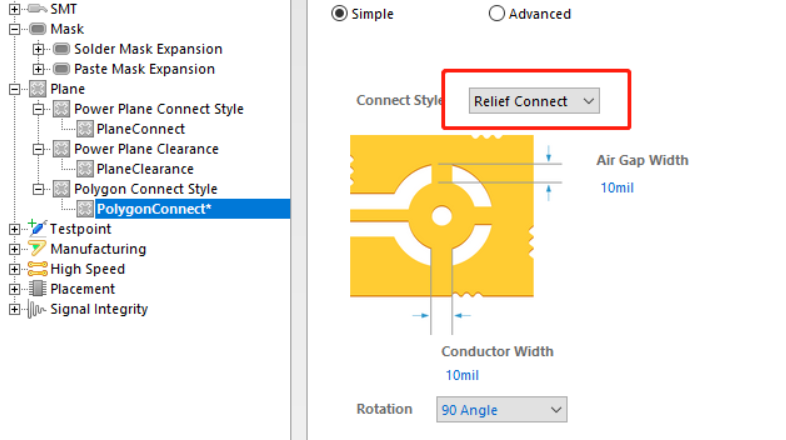The width and height of the screenshot is (786, 440).
Task: Click the Placement category icon
Action: (38, 289)
